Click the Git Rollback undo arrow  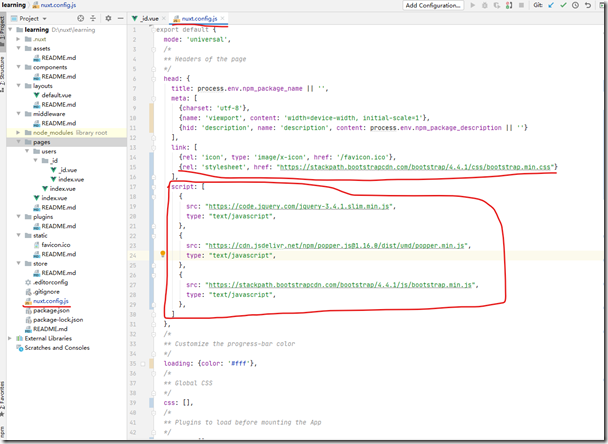(x=588, y=5)
